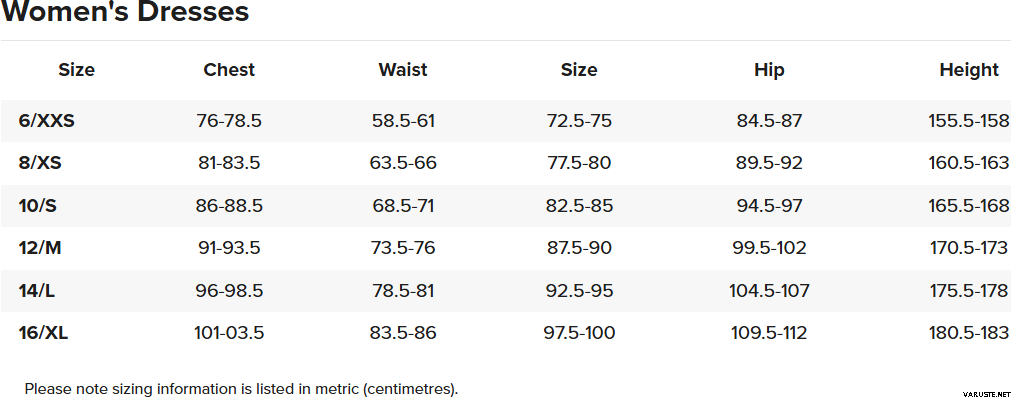Click height value 170.5-173
This screenshot has height=397, width=1011.
[x=968, y=248]
